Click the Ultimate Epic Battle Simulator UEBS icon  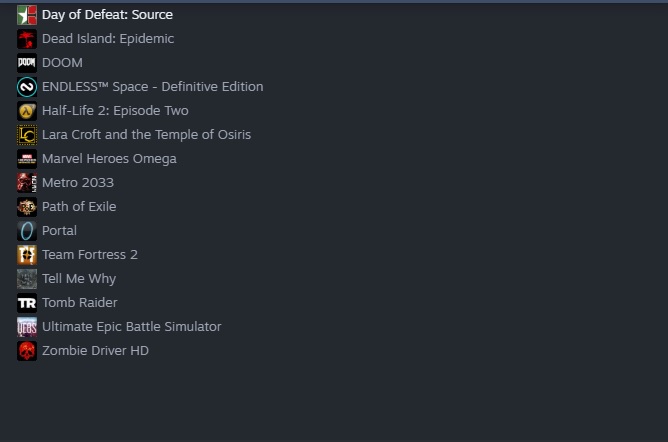(27, 327)
